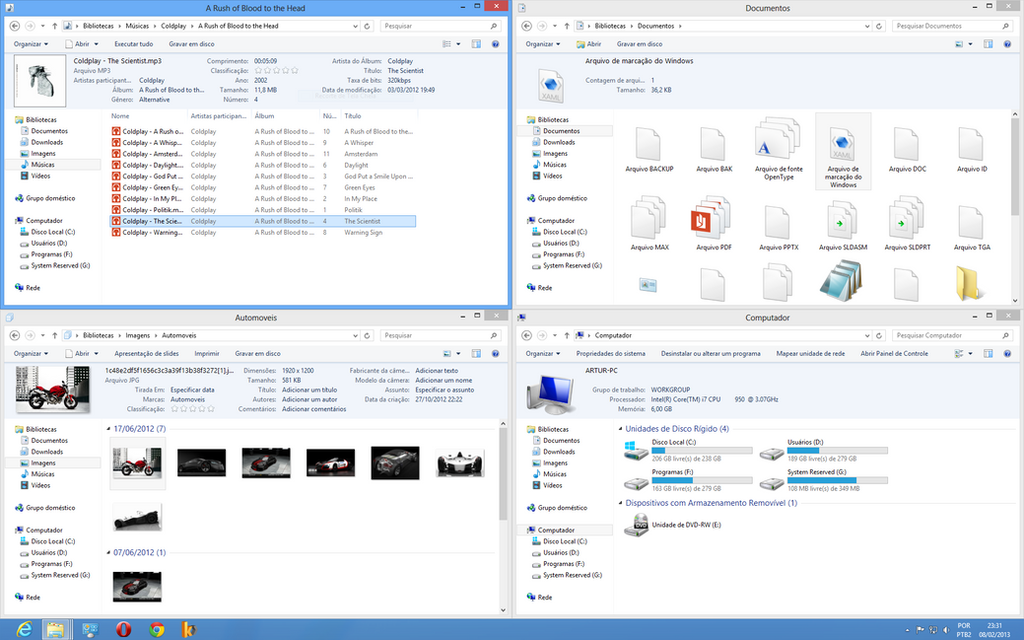Launch Google Chrome from taskbar
Screen dimensions: 1024x640
157,630
